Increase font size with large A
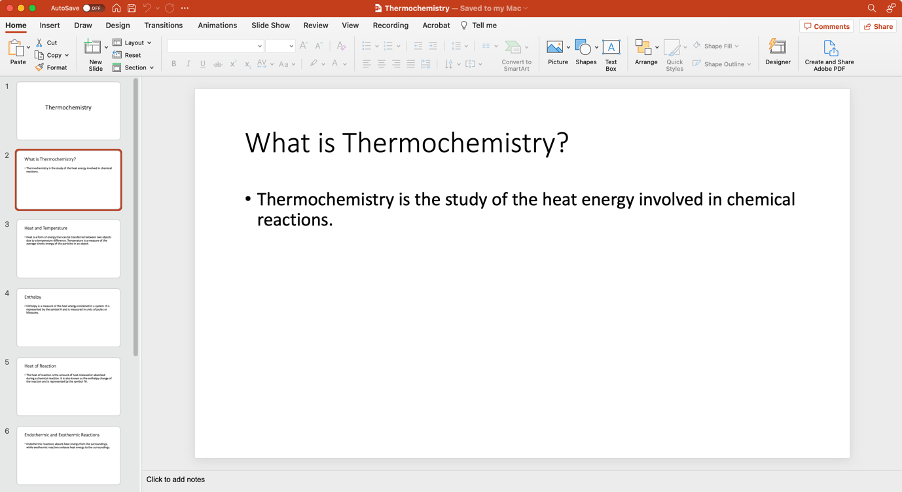902x492 pixels. coord(304,46)
